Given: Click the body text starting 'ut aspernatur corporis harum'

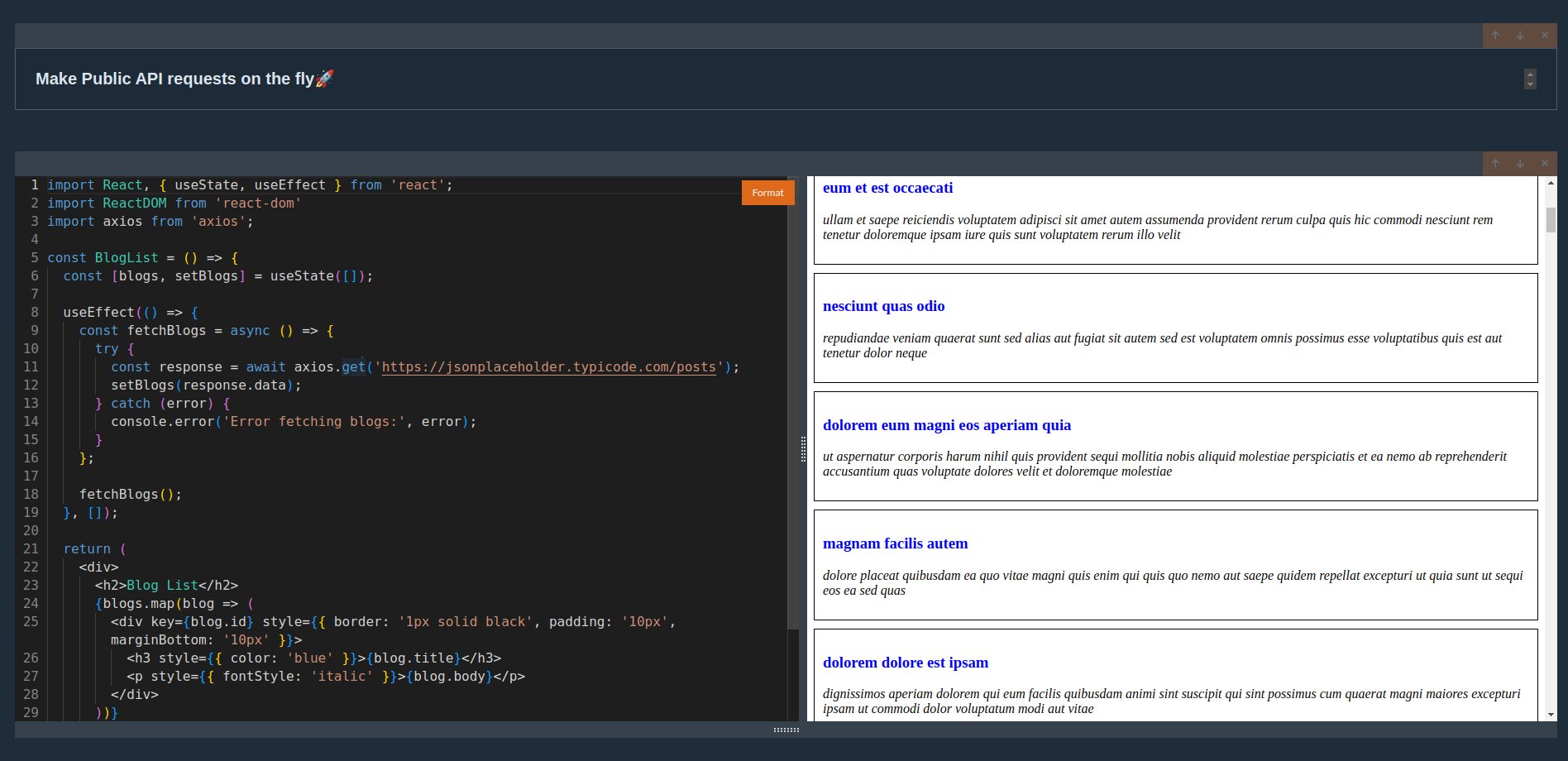Looking at the screenshot, I should [x=1164, y=464].
